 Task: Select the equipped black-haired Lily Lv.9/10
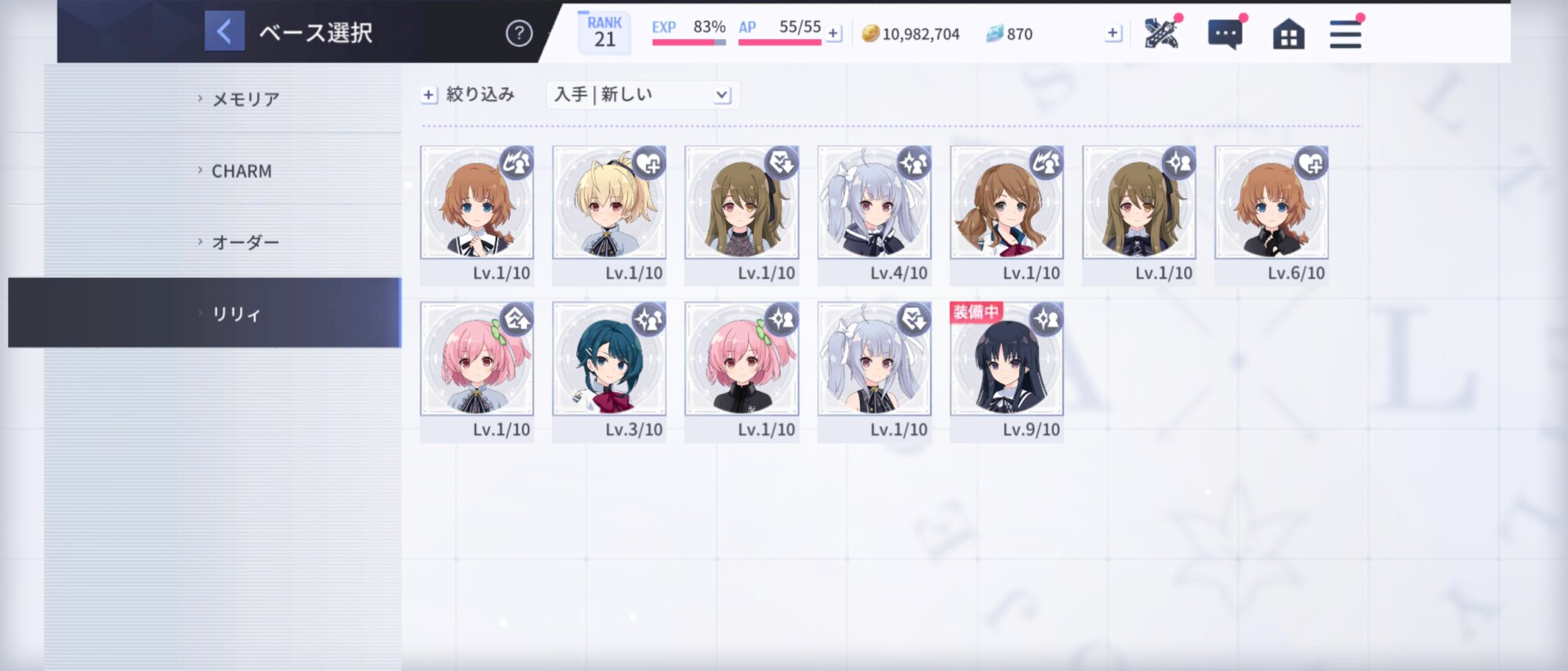1007,371
